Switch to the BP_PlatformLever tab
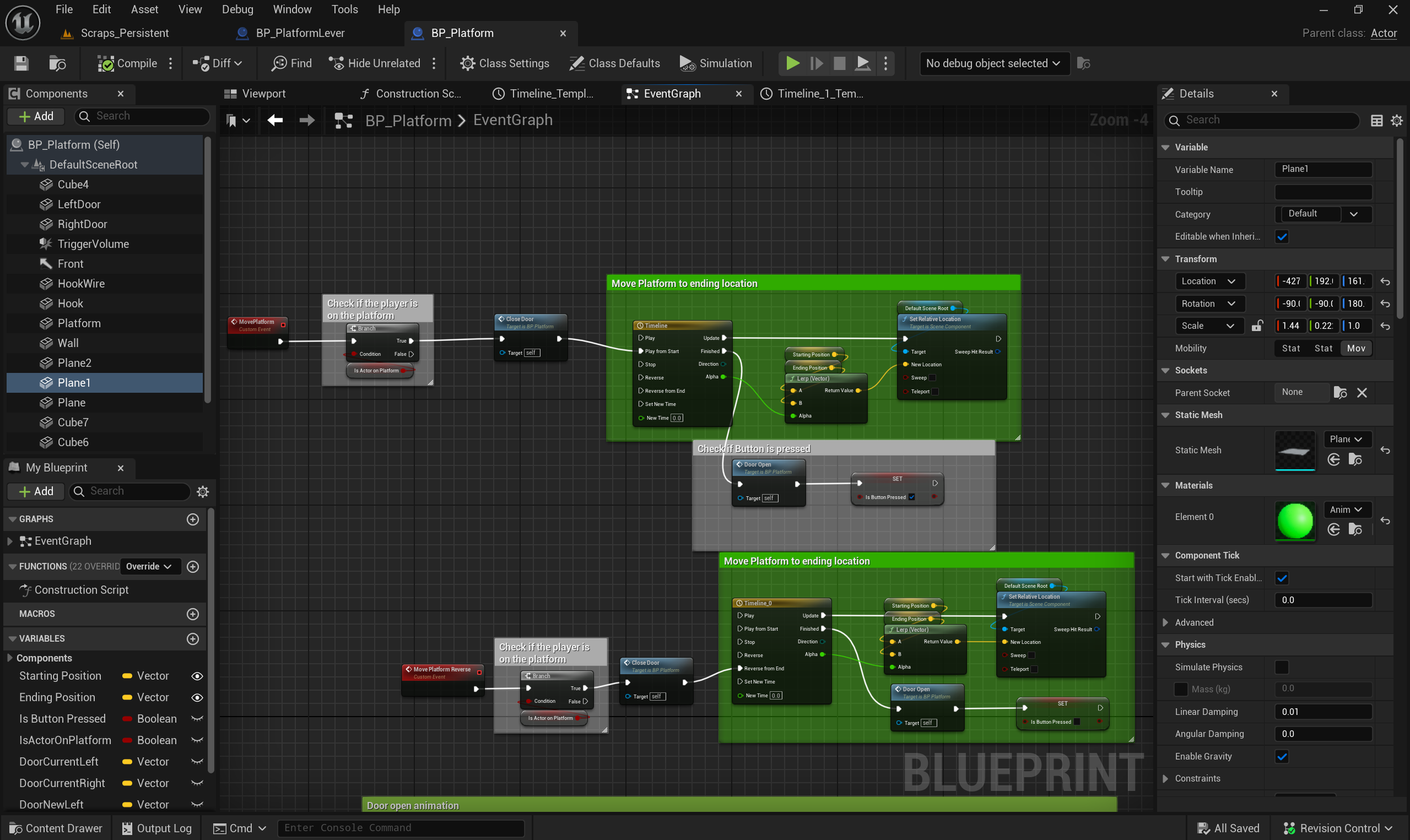1410x840 pixels. click(300, 33)
